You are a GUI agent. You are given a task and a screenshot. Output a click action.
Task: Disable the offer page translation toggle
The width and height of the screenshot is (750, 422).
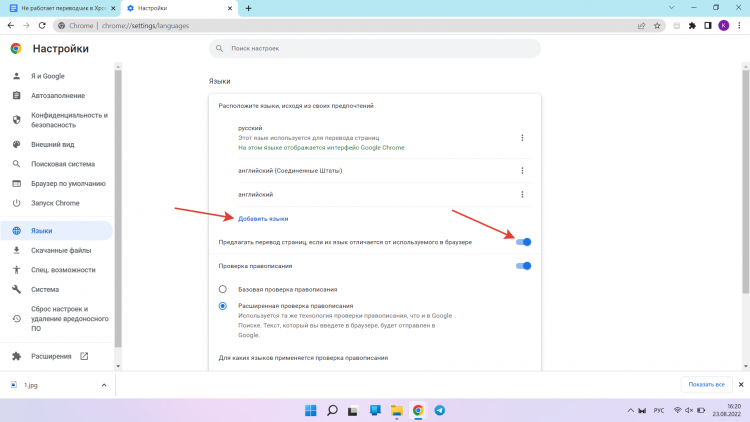(x=523, y=242)
